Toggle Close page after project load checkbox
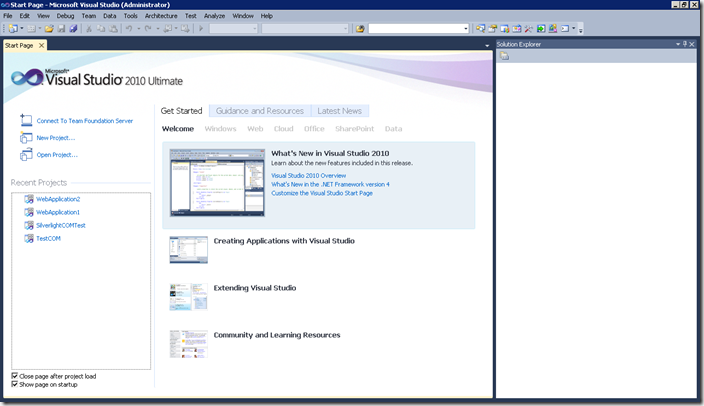The width and height of the screenshot is (704, 406). coord(15,376)
